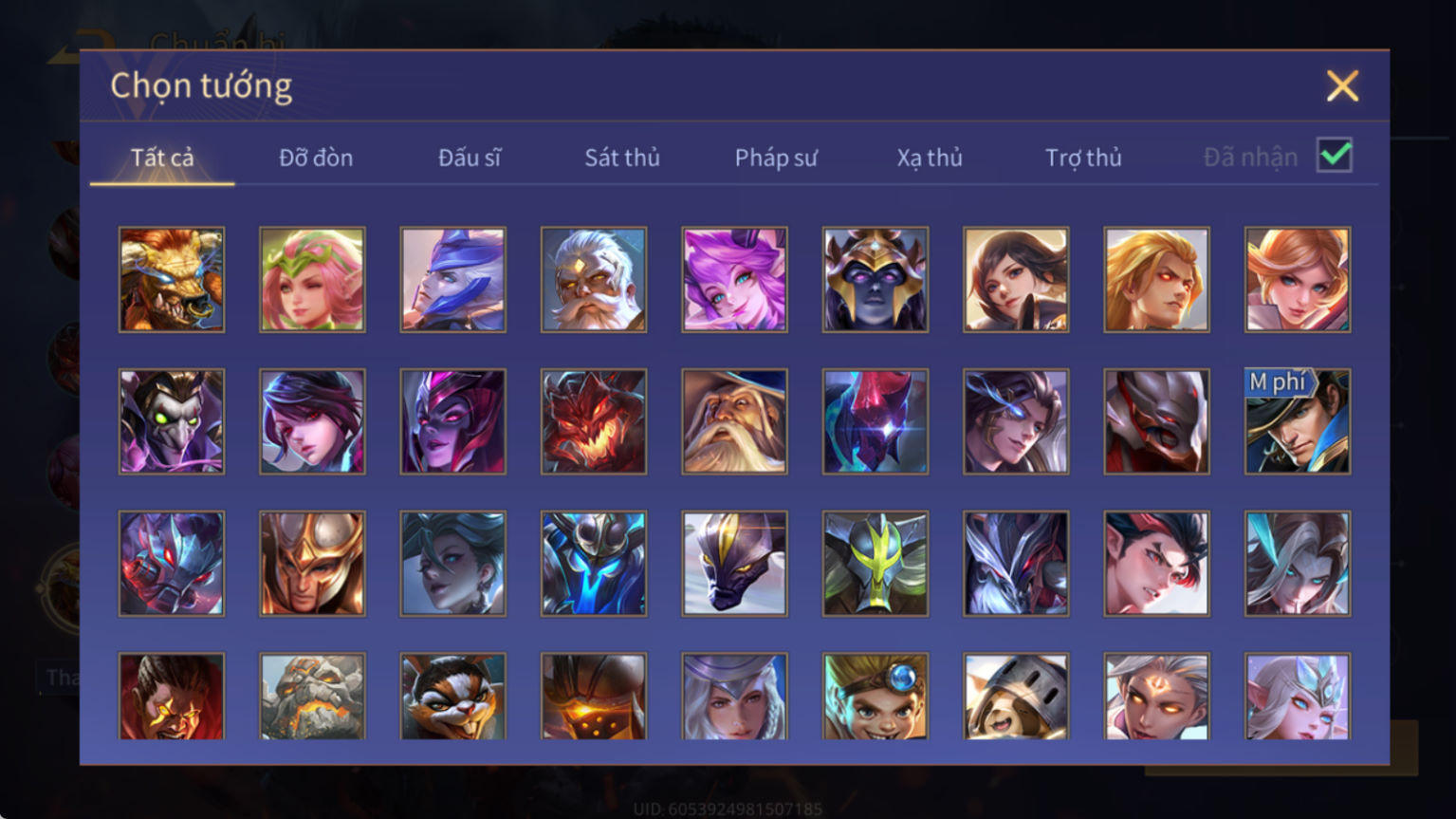Switch to the 'Pháp sư' tab
Viewport: 1456px width, 819px height.
(x=776, y=158)
